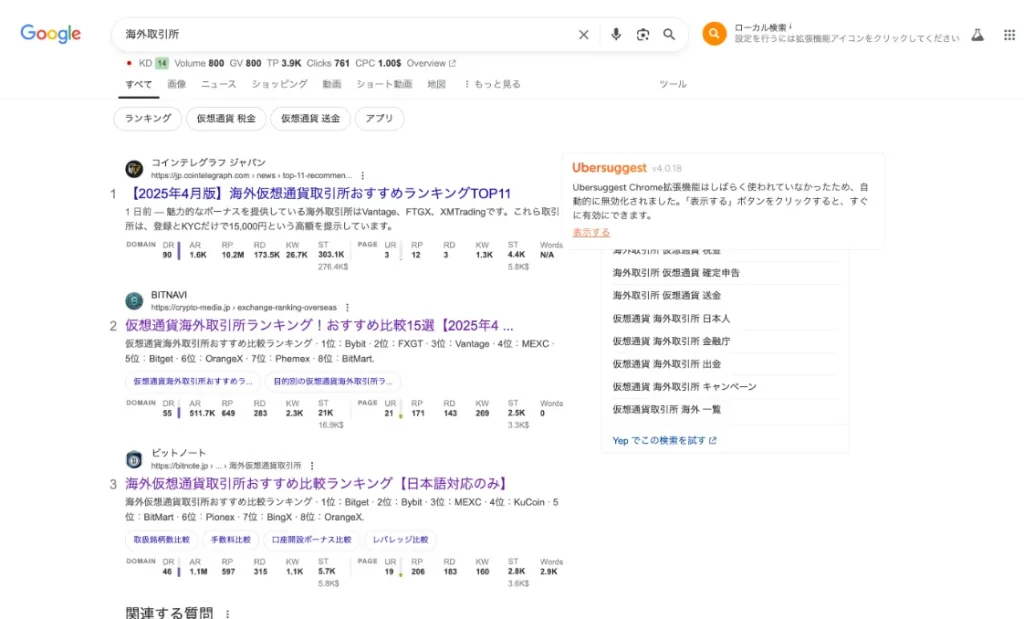Open the Overview link in SEO bar
The width and height of the screenshot is (1024, 619).
point(431,63)
